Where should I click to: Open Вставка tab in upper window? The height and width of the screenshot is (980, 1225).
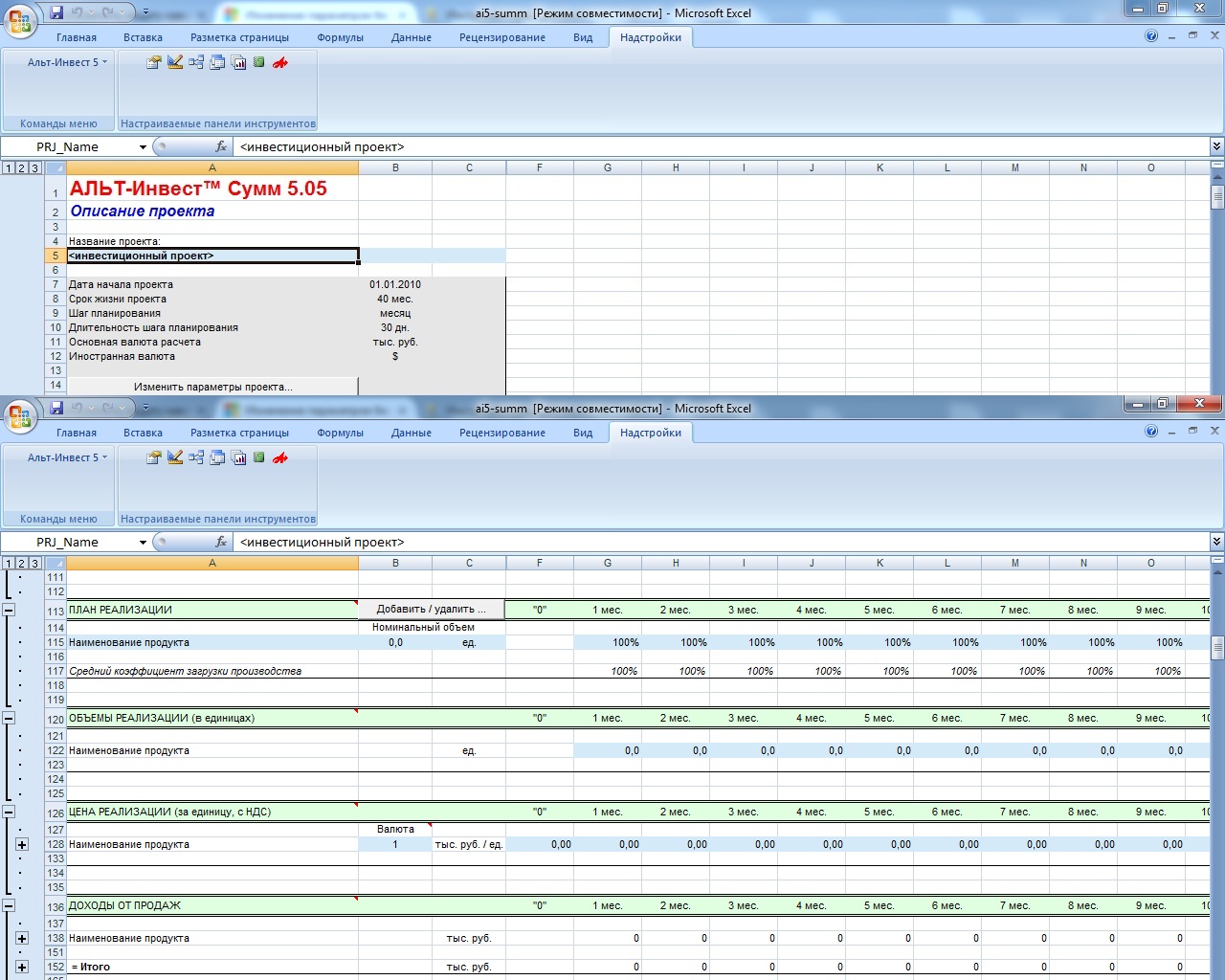[x=143, y=37]
